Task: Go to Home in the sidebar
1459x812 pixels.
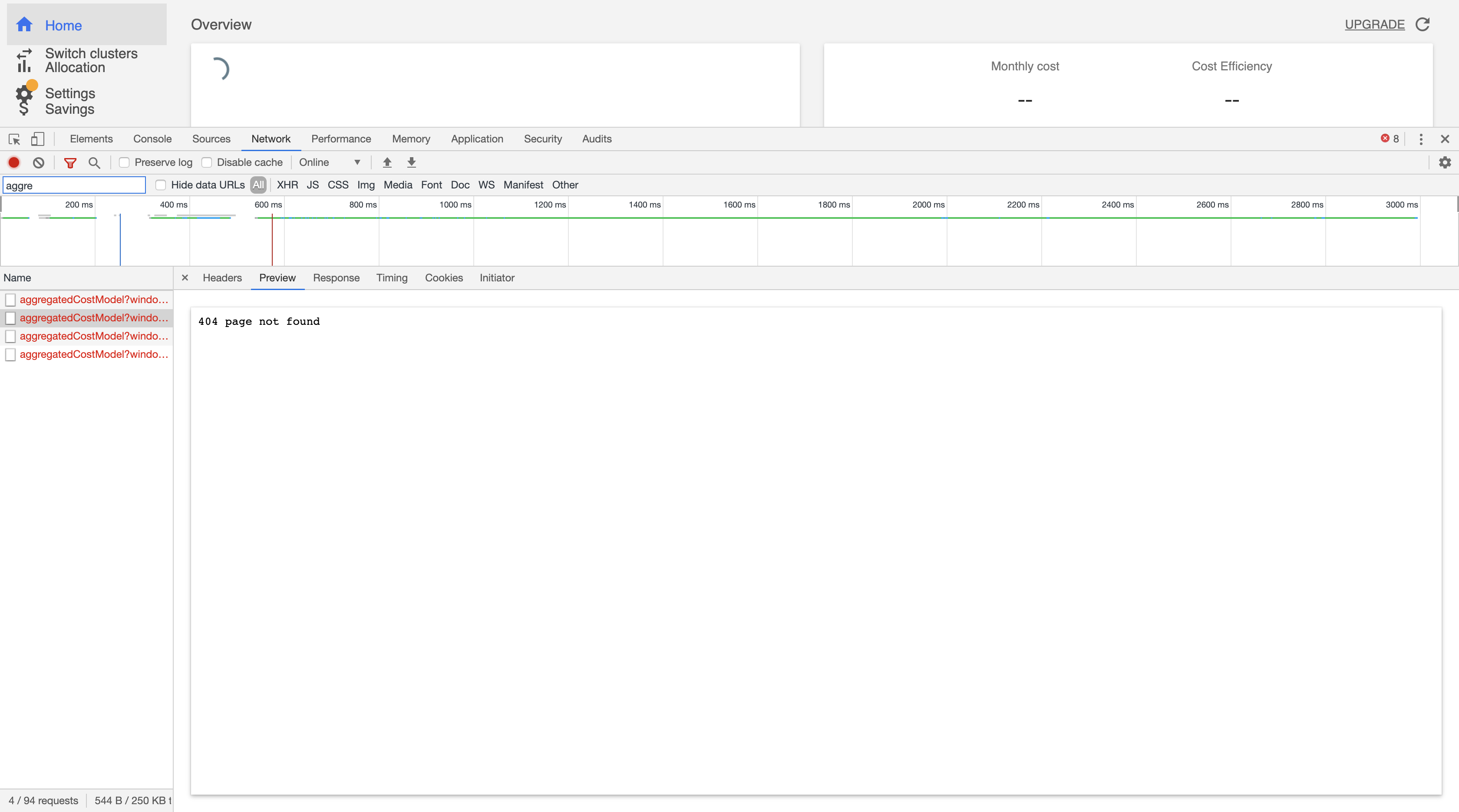Action: pyautogui.click(x=63, y=25)
